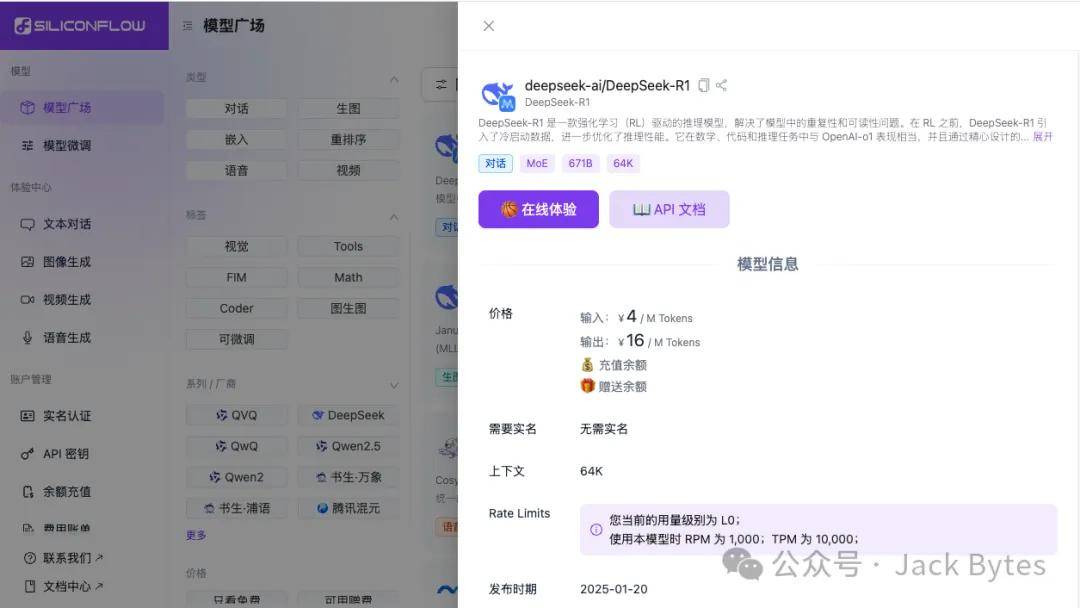Select the DeepSeek series filter
The image size is (1080, 608).
(349, 415)
